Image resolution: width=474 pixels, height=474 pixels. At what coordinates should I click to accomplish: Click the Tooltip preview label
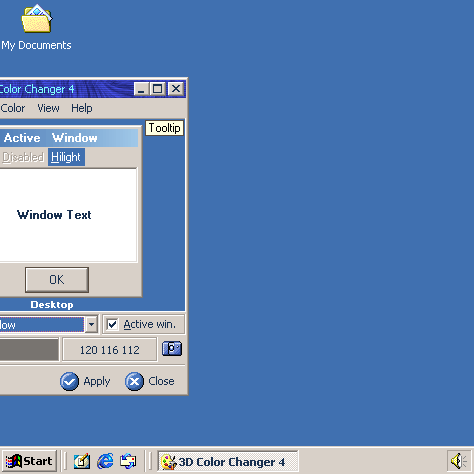[164, 128]
